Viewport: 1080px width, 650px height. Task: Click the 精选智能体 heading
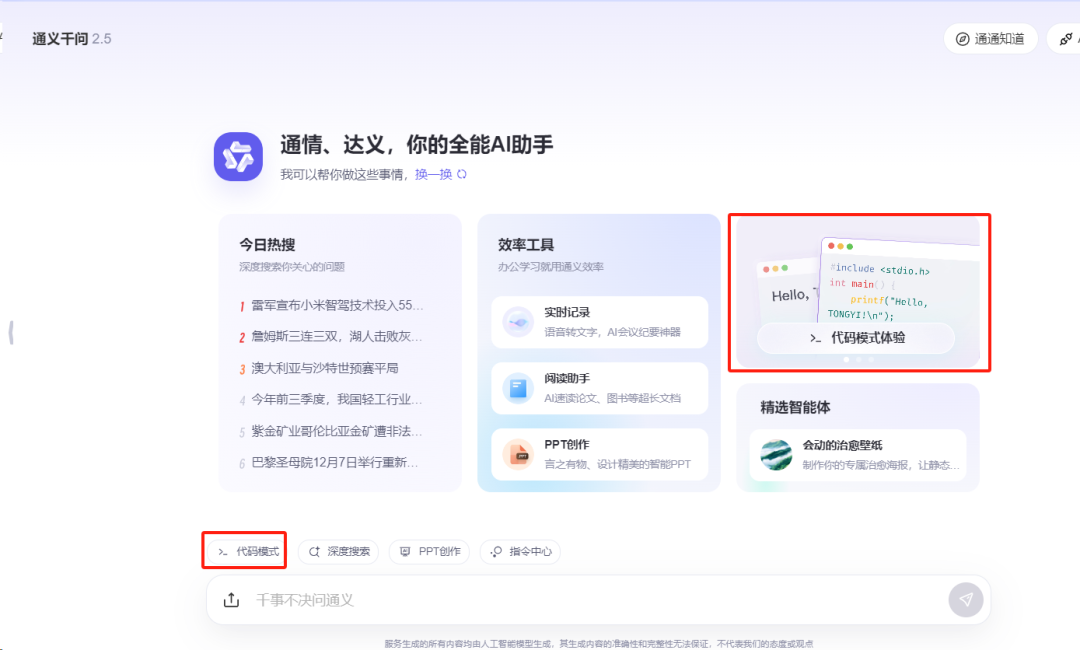tap(796, 407)
